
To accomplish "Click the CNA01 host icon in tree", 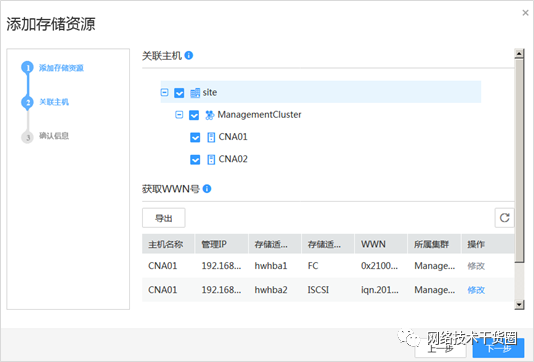I will click(x=211, y=137).
